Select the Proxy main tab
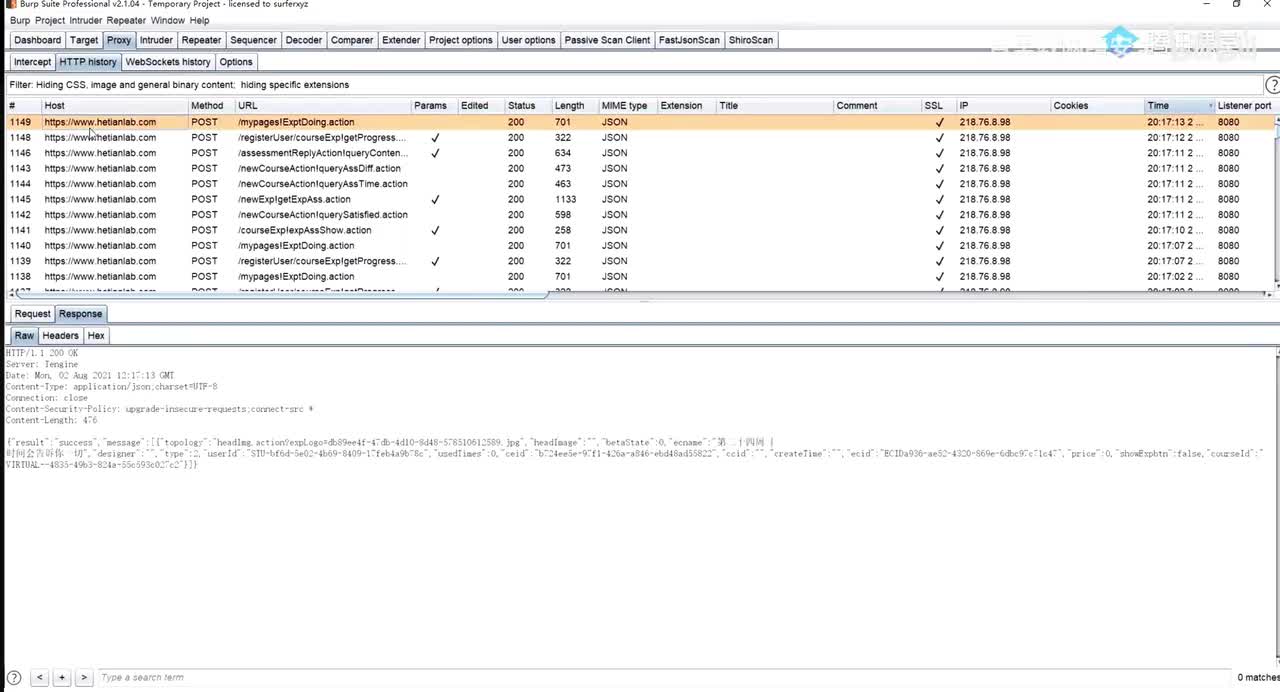 119,40
